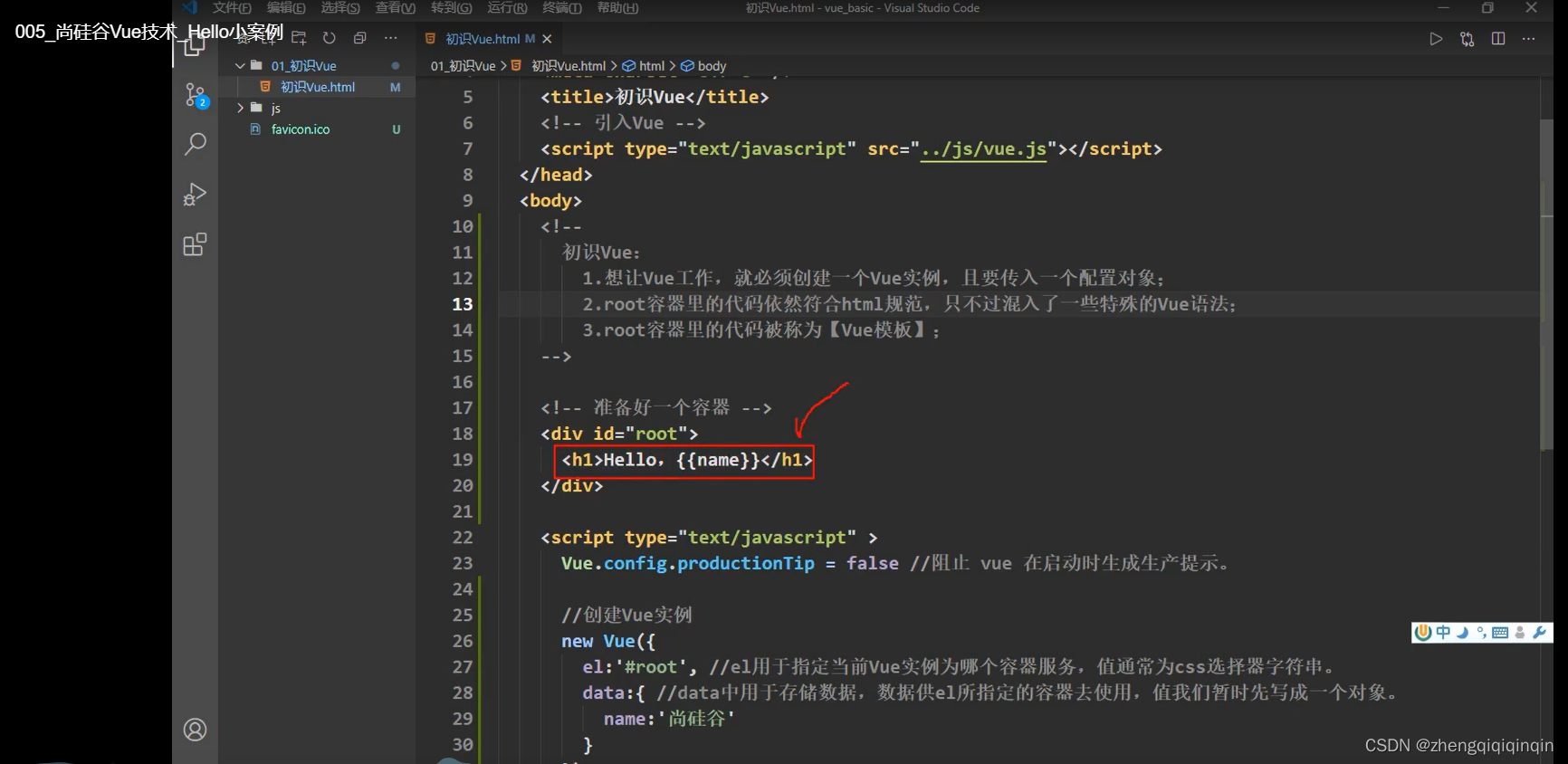Toggle Chinese punctuation mode in IME bar
The image size is (1568, 764).
[x=1481, y=633]
